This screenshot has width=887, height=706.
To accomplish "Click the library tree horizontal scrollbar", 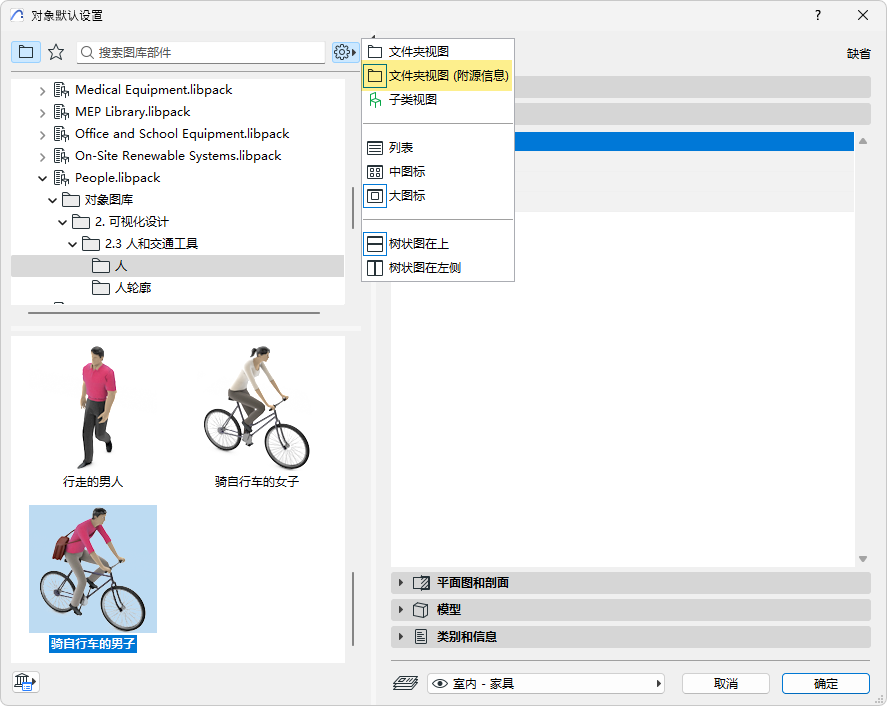I will (174, 313).
